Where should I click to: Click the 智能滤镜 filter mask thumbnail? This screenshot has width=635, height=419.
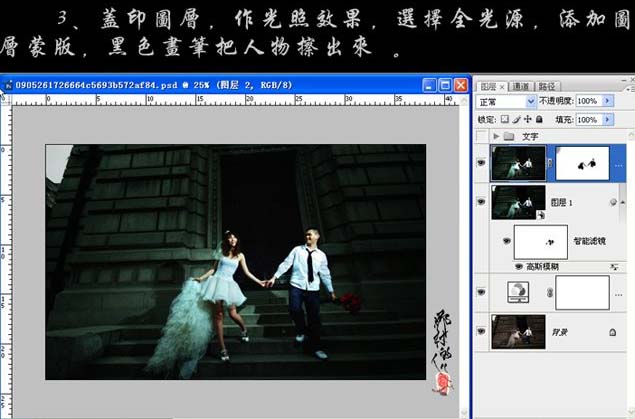pyautogui.click(x=541, y=242)
